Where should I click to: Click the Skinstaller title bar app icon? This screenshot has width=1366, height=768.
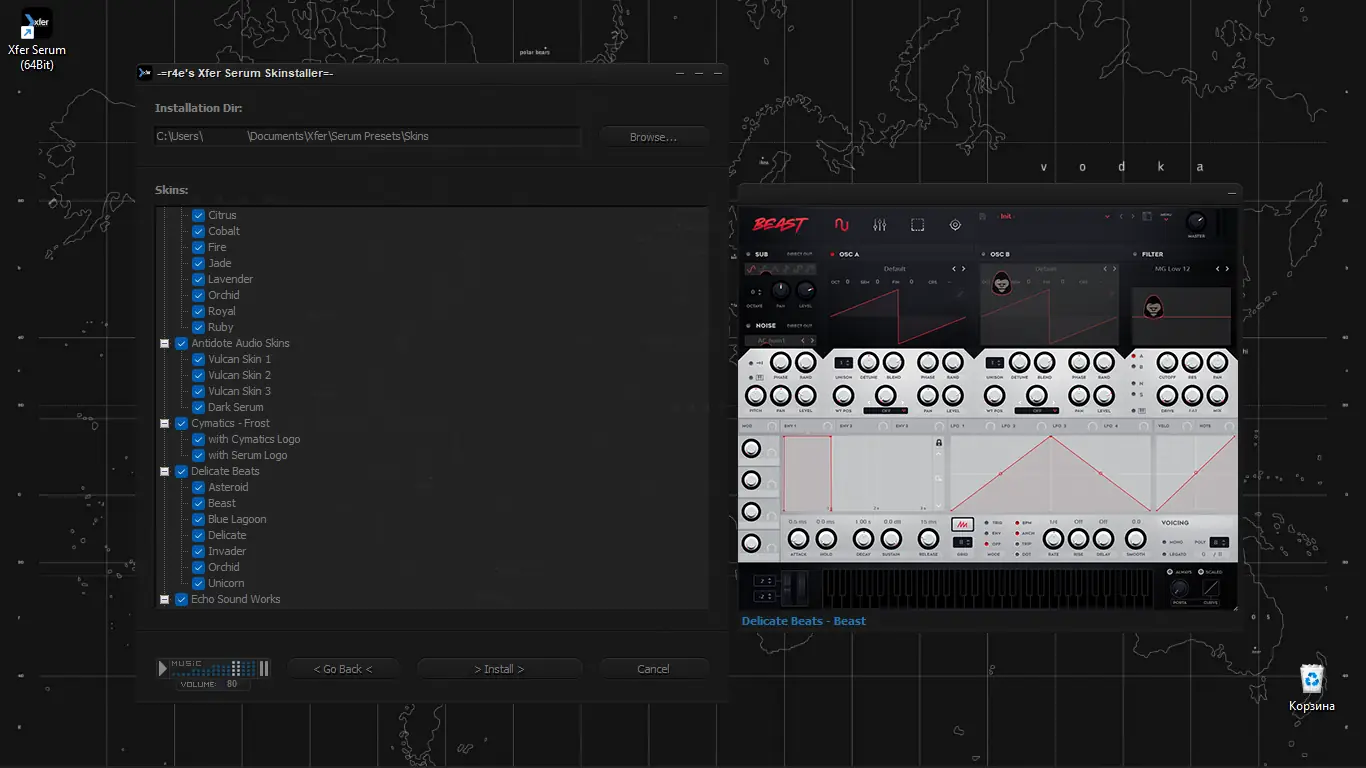[x=145, y=73]
